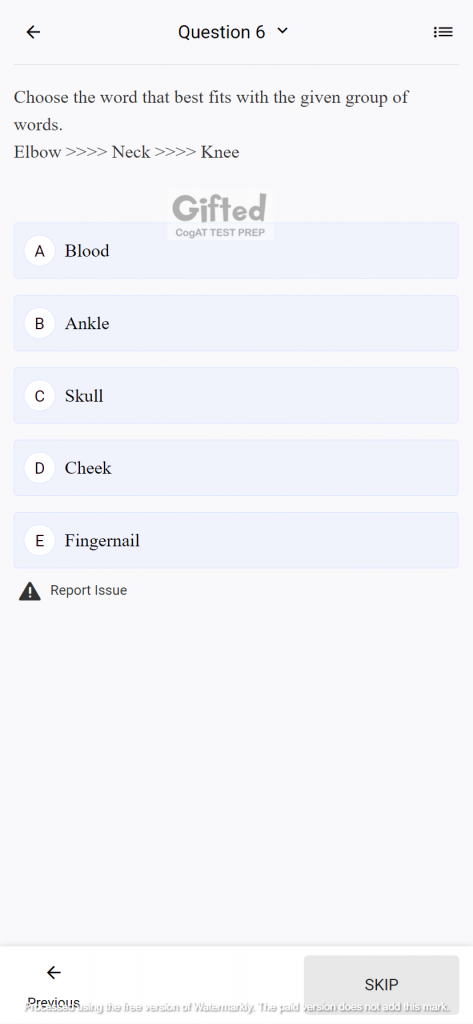Skip this question with SKIP button
This screenshot has width=473, height=1024.
click(x=382, y=985)
